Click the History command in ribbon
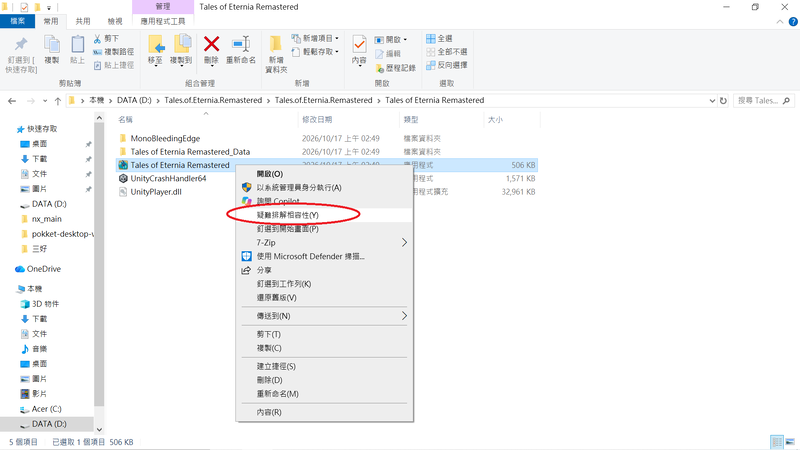This screenshot has width=800, height=450. click(395, 68)
